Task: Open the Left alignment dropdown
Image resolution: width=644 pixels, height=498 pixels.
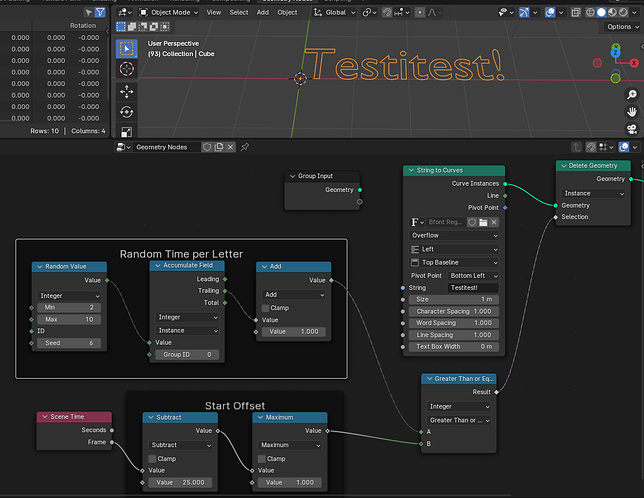Action: click(454, 249)
